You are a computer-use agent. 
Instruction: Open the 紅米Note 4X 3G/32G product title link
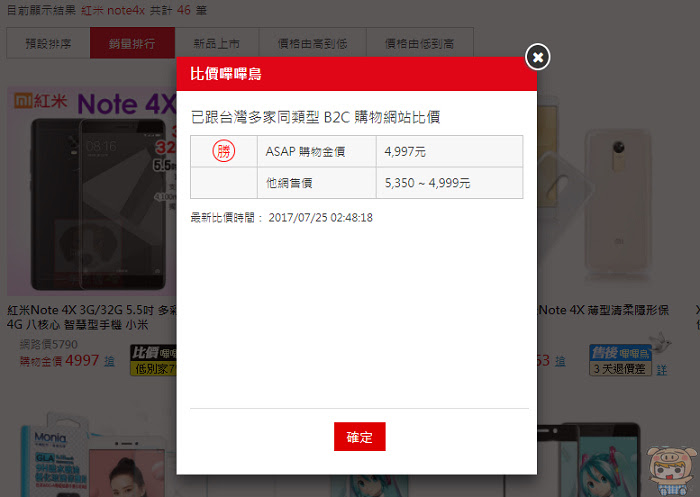[x=92, y=317]
